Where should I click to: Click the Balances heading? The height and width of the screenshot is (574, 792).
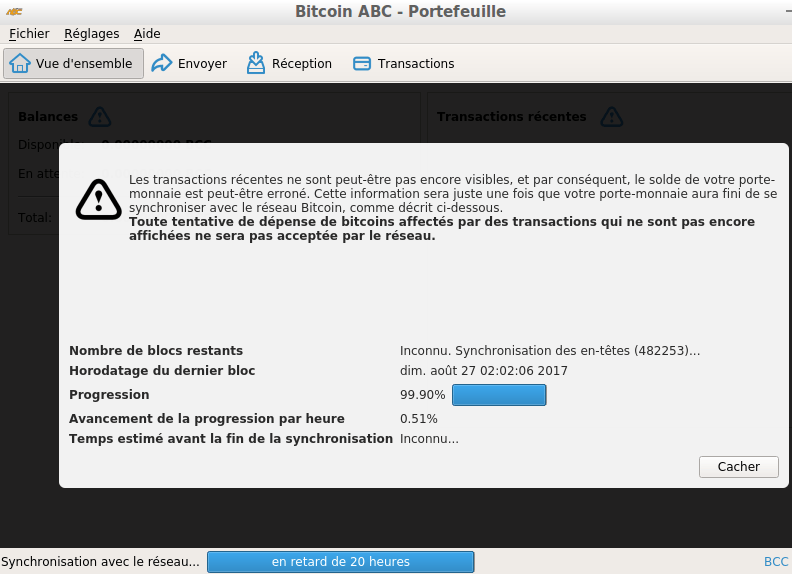(x=48, y=117)
